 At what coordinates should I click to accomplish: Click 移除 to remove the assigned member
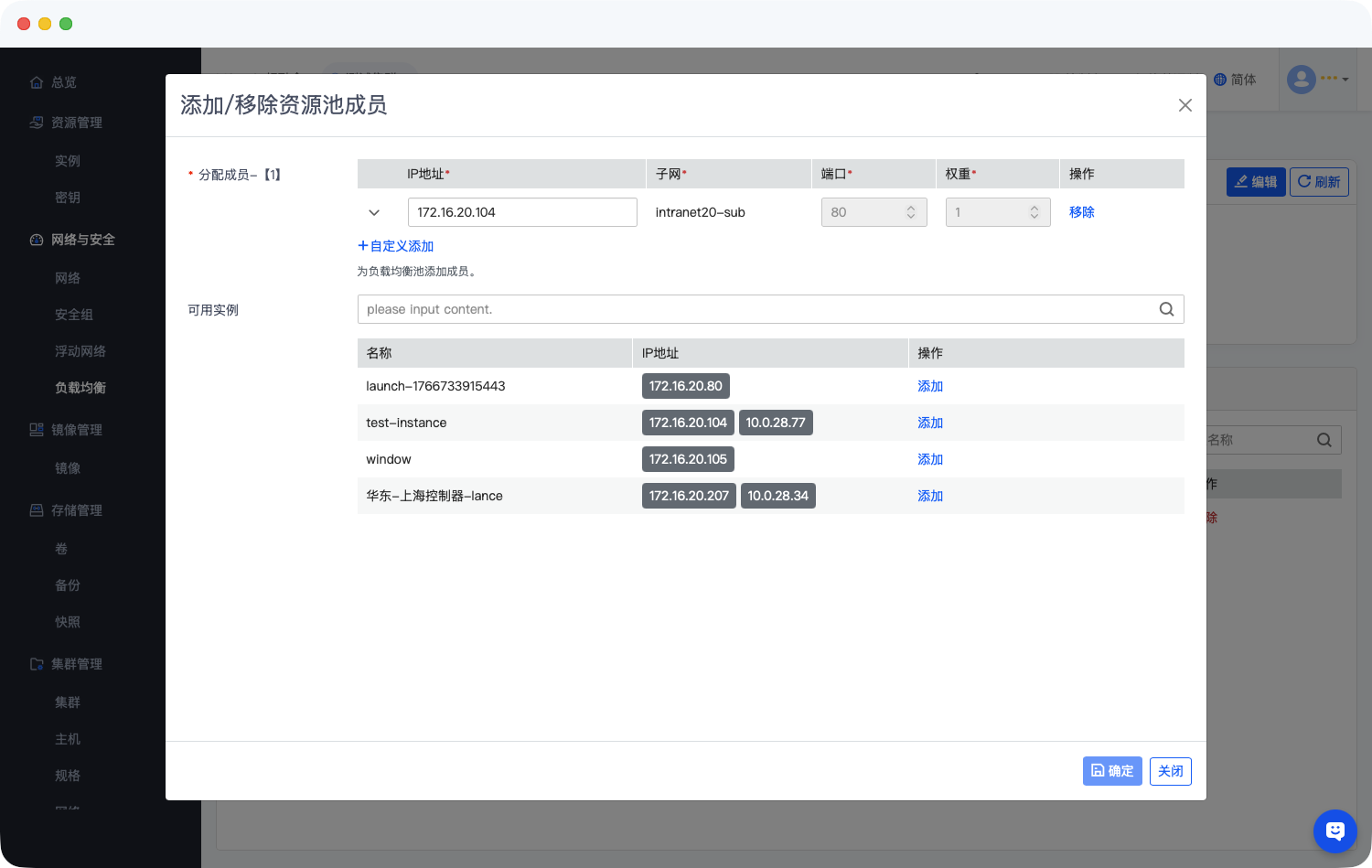click(1081, 212)
